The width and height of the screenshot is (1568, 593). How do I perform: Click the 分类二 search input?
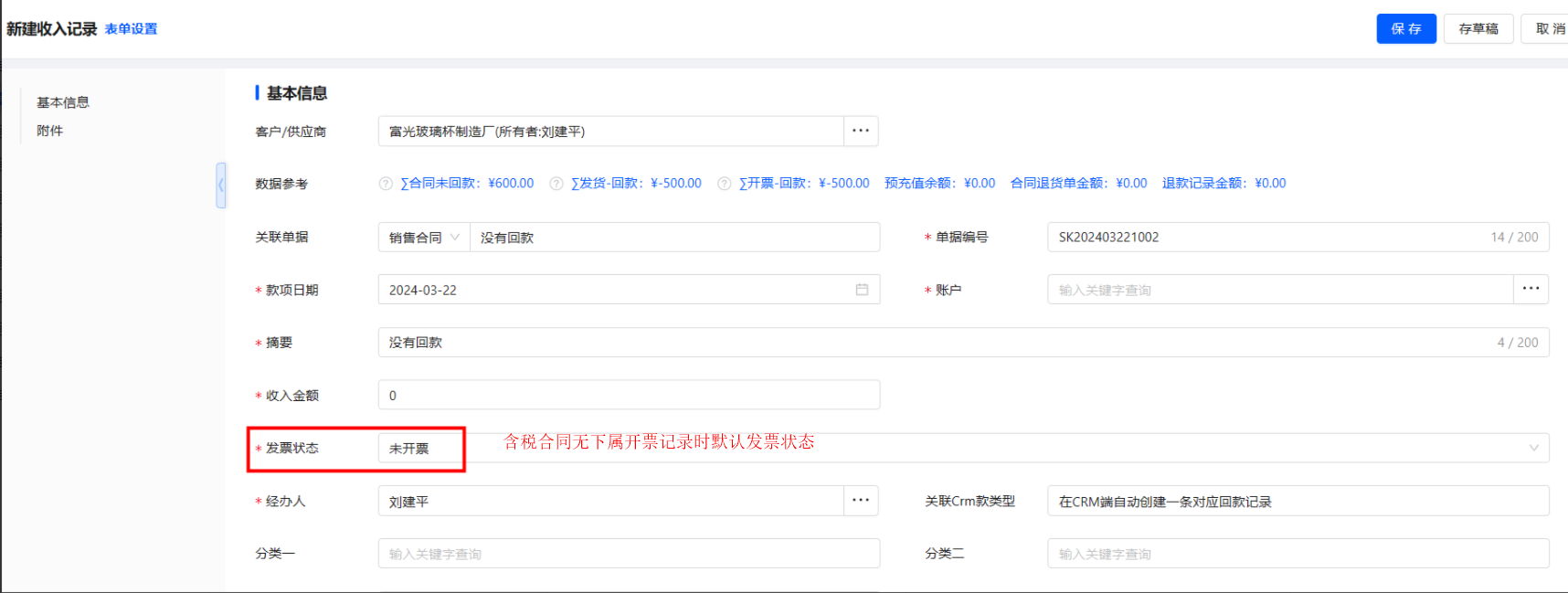tap(1298, 554)
